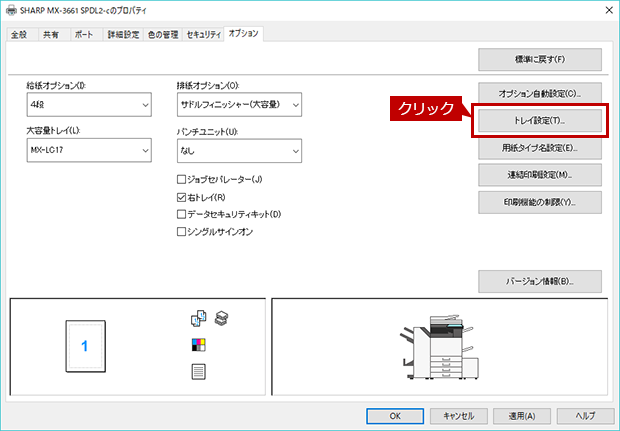The height and width of the screenshot is (431, 620).
Task: Click the ヘルプ button
Action: pos(586,416)
